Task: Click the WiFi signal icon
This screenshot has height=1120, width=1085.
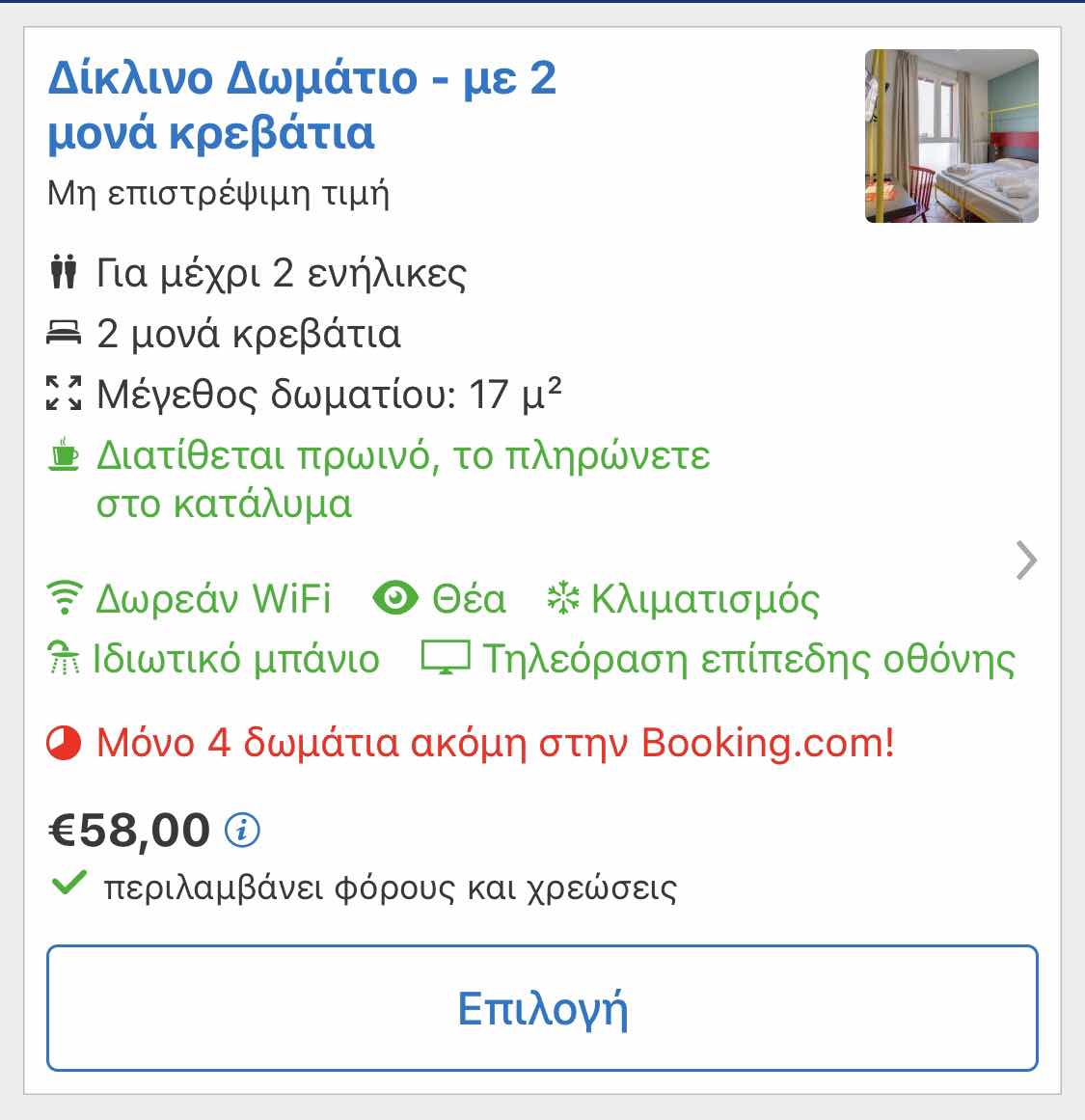Action: point(65,598)
